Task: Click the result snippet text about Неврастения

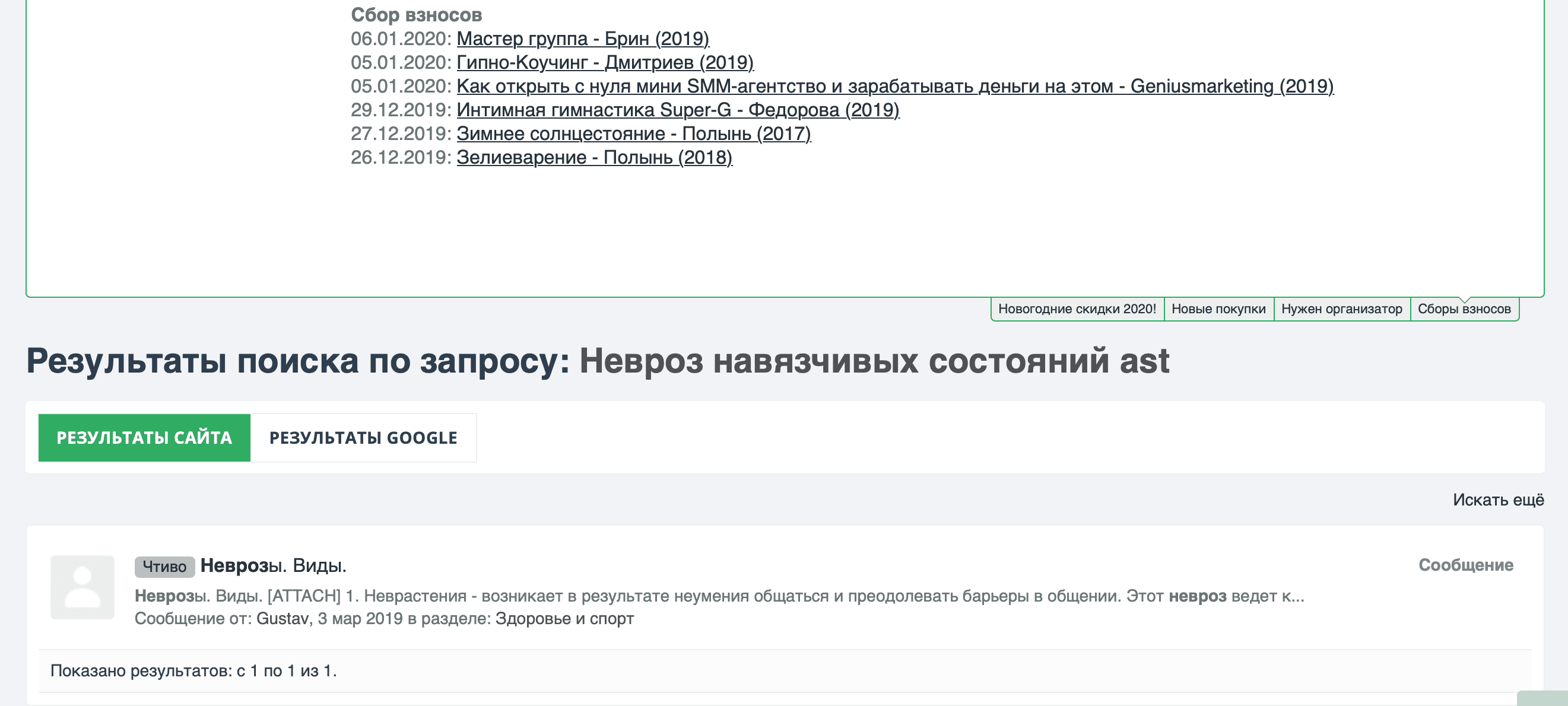Action: (719, 595)
